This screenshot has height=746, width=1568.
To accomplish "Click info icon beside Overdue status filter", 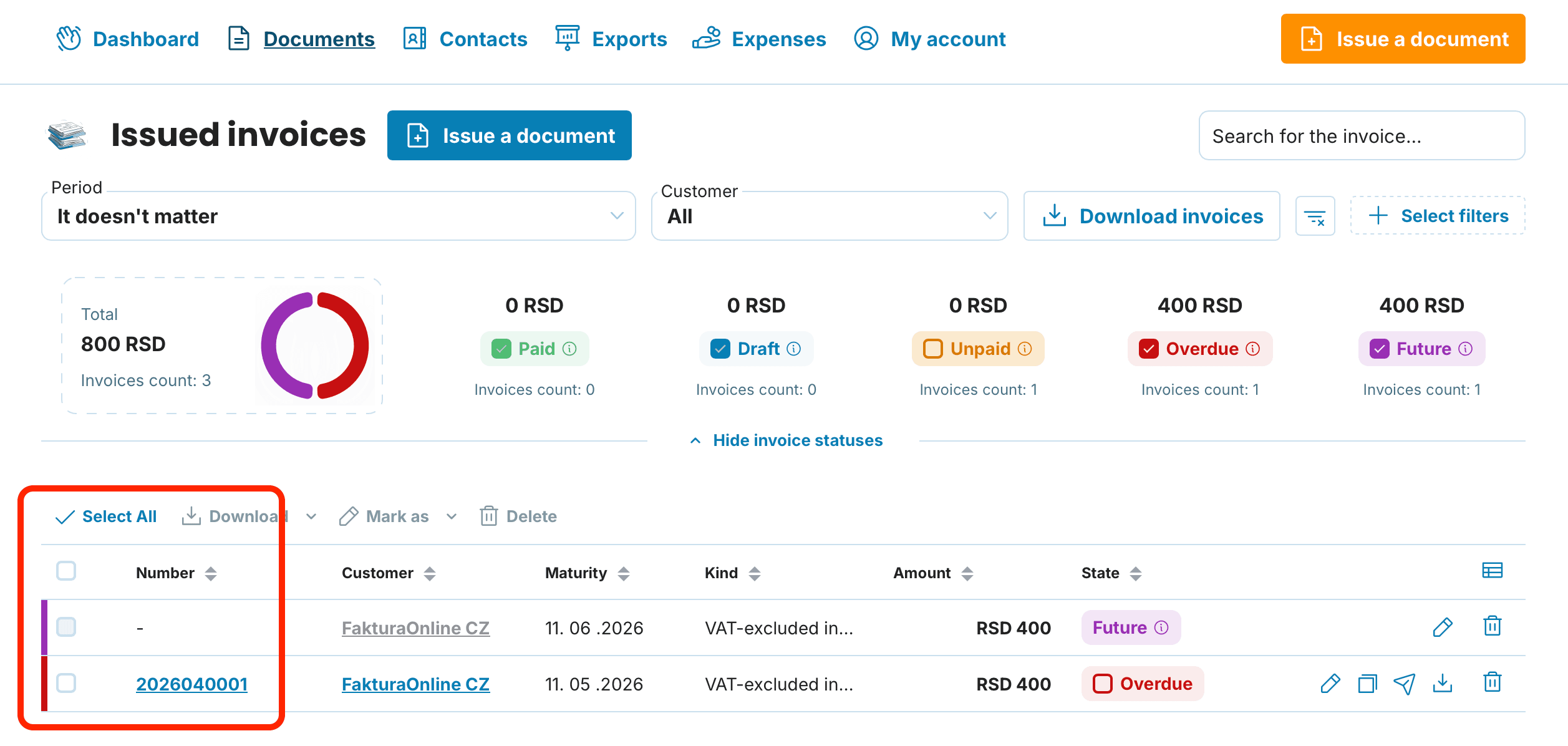I will 1252,349.
